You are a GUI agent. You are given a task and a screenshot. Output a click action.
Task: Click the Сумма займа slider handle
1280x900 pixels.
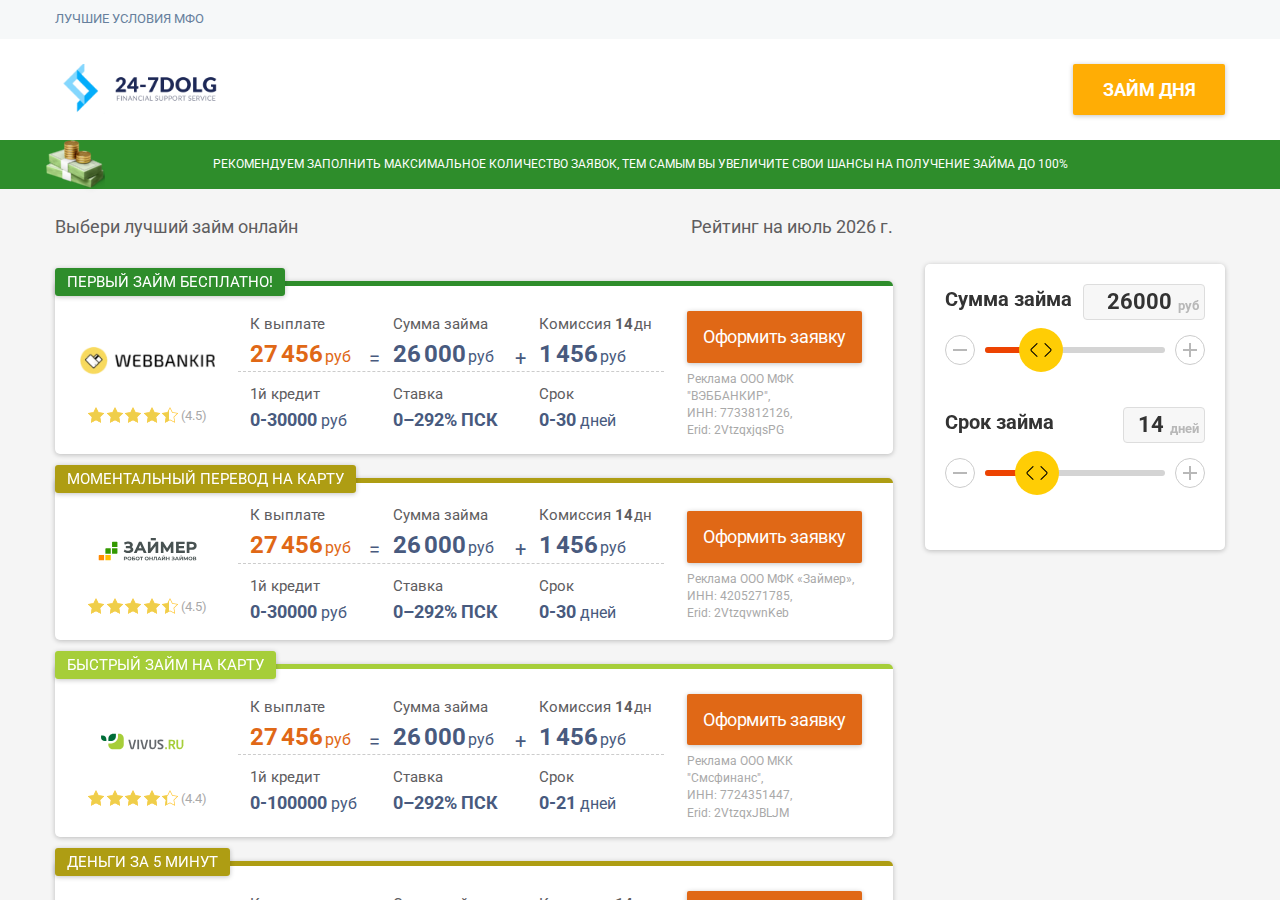1041,350
